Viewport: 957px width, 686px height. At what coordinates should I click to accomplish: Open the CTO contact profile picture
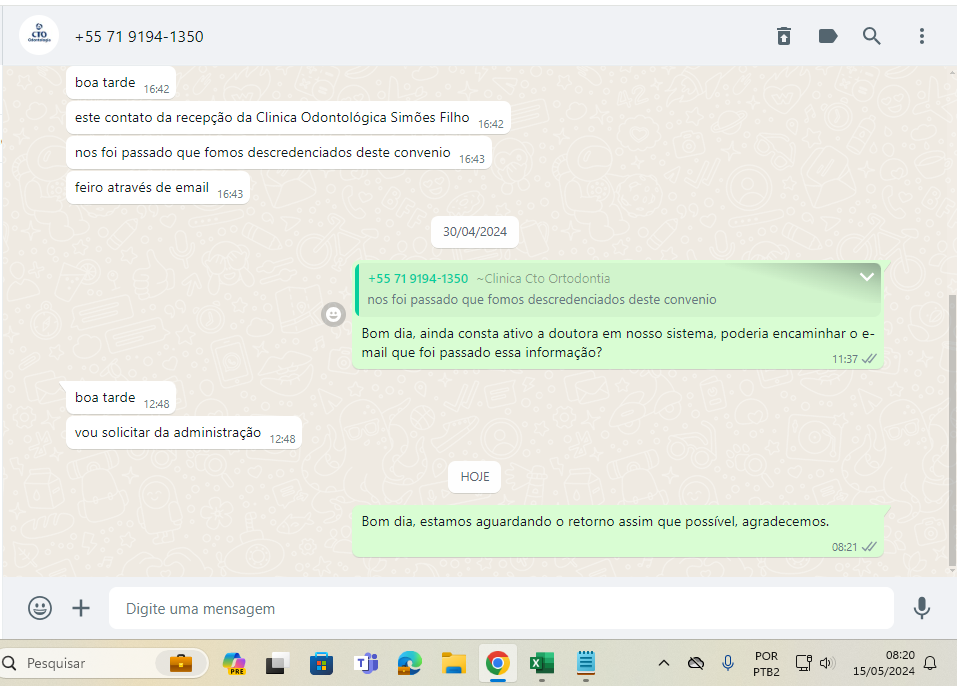pos(39,35)
